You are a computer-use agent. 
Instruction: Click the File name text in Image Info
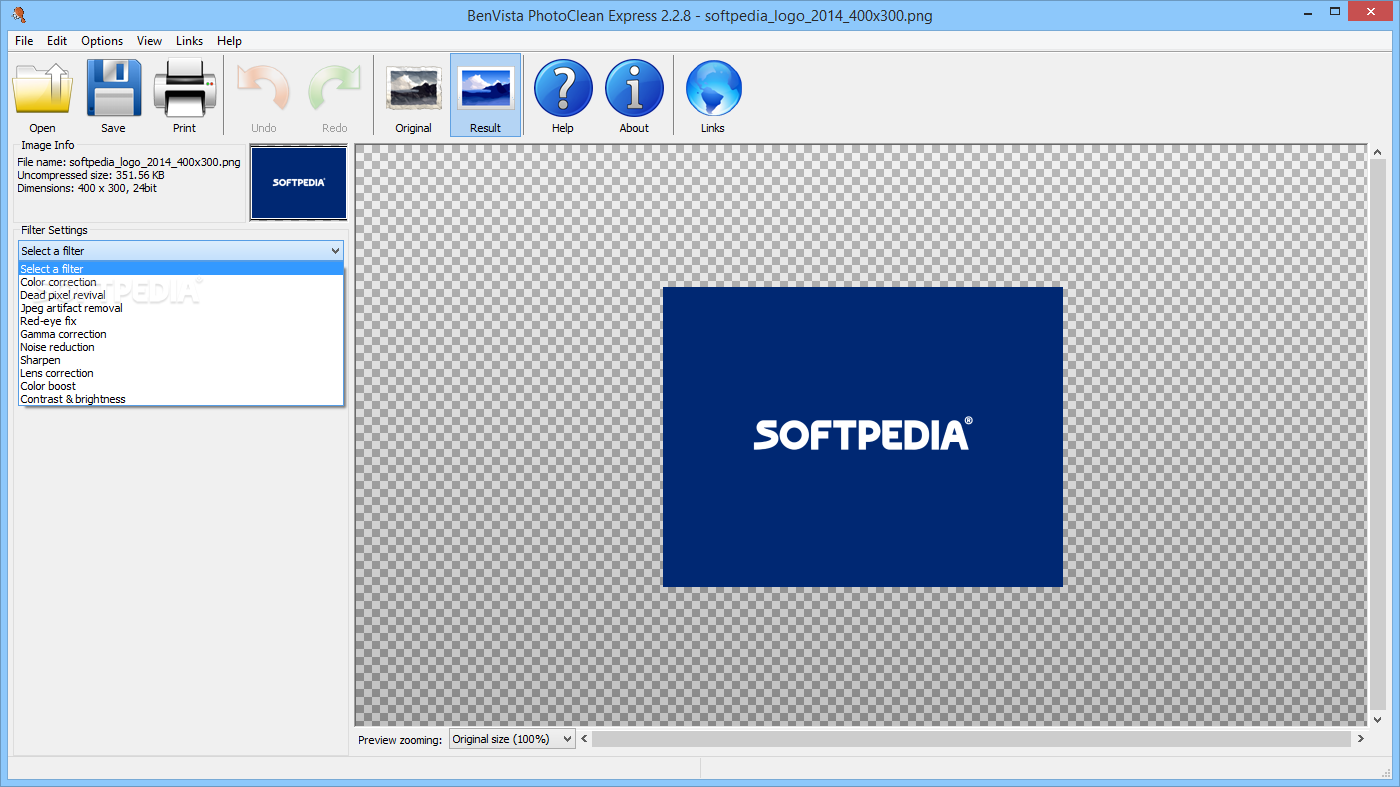click(x=129, y=162)
